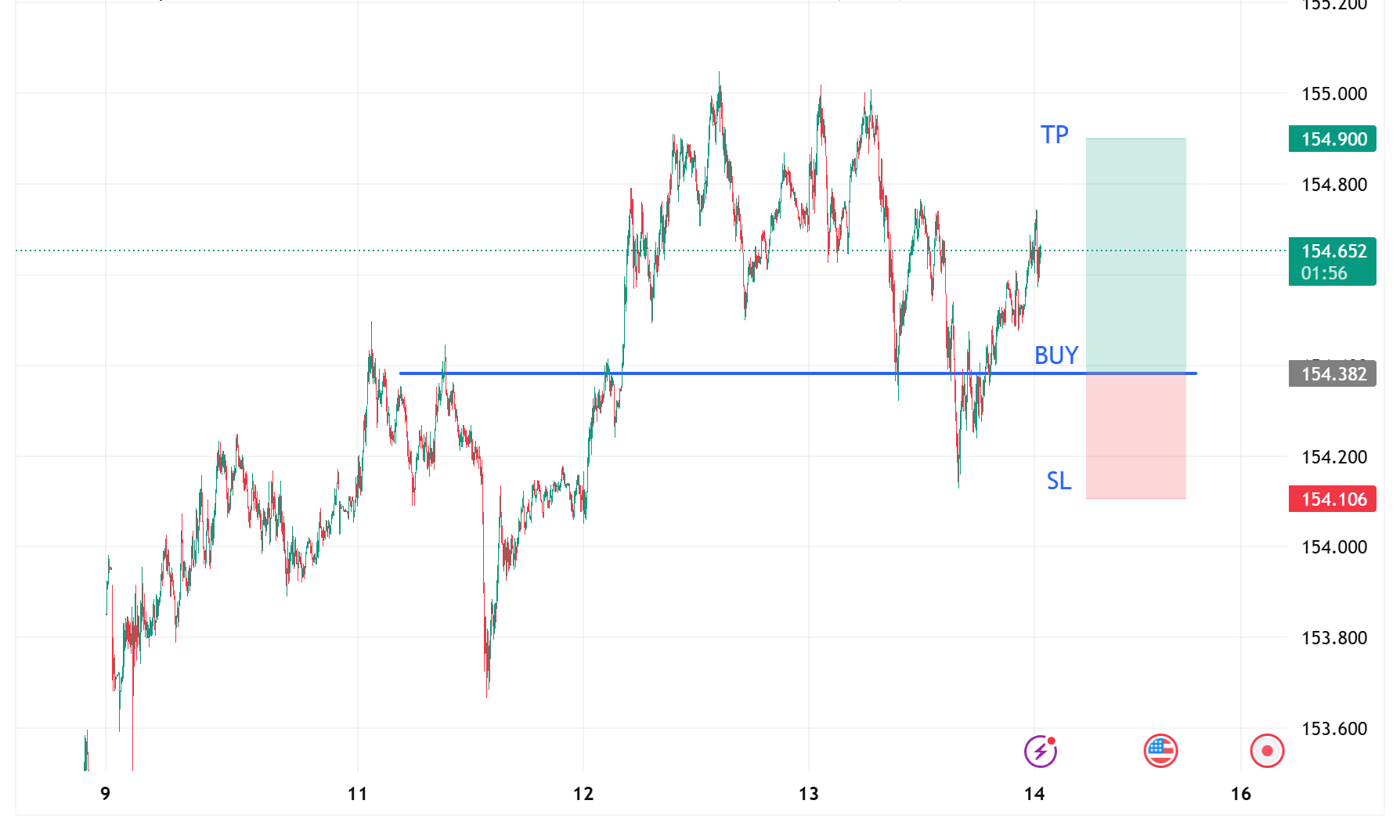Select a candlestick at the chart peak
The height and width of the screenshot is (840, 1400).
pyautogui.click(x=719, y=86)
